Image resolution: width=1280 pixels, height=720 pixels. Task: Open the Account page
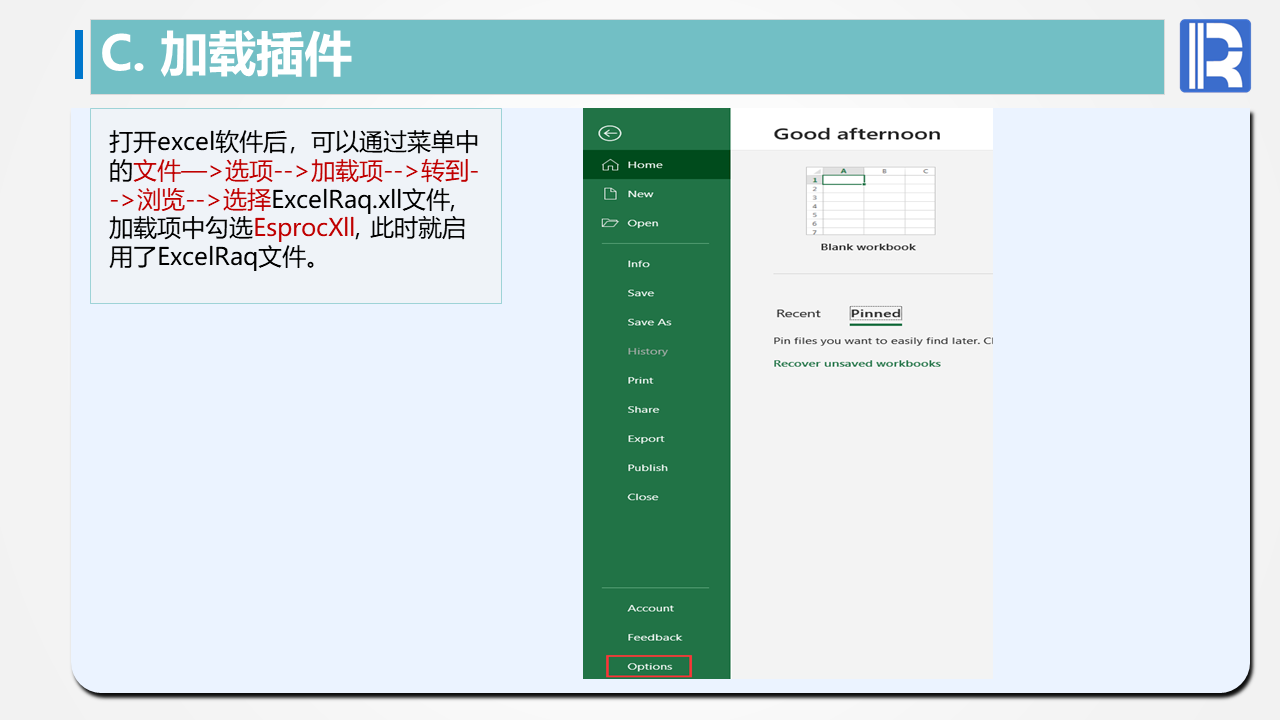pos(650,609)
